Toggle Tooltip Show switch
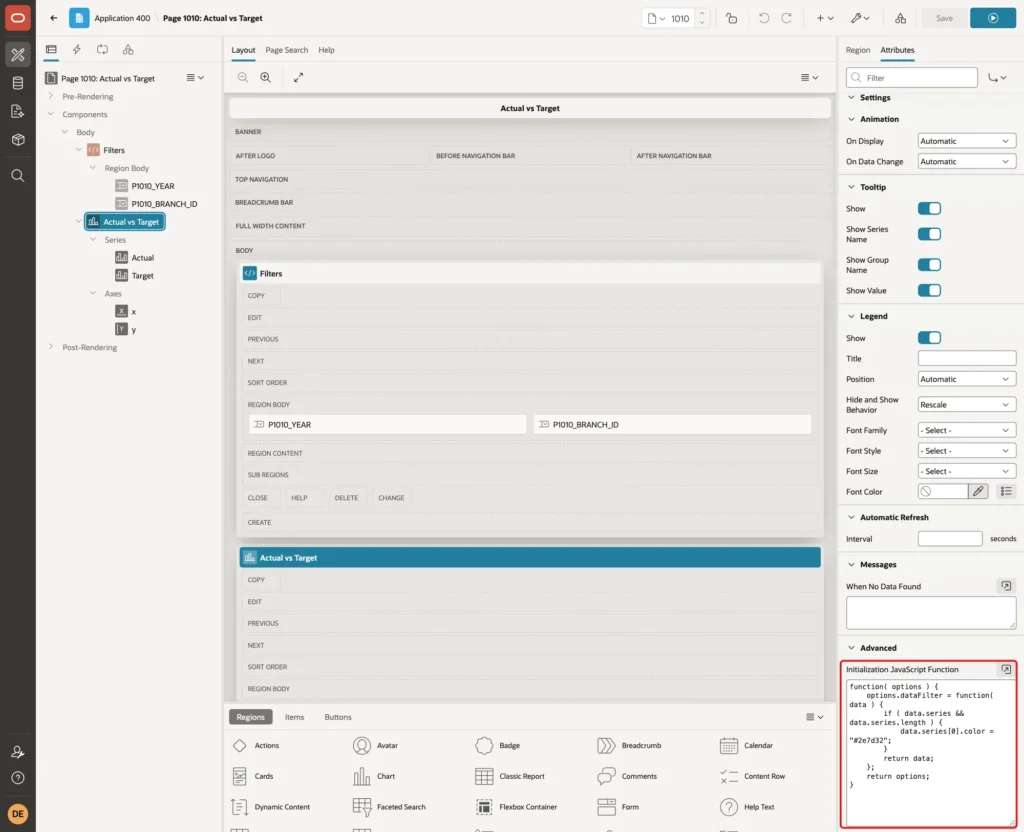The height and width of the screenshot is (832, 1024). 929,208
